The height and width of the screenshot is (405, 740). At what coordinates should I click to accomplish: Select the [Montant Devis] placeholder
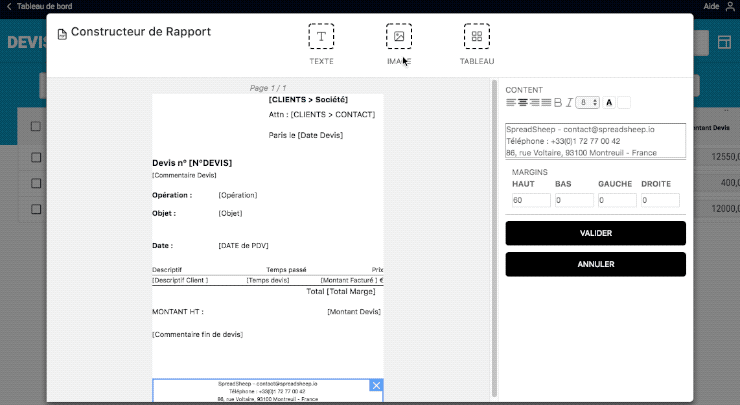pyautogui.click(x=354, y=312)
